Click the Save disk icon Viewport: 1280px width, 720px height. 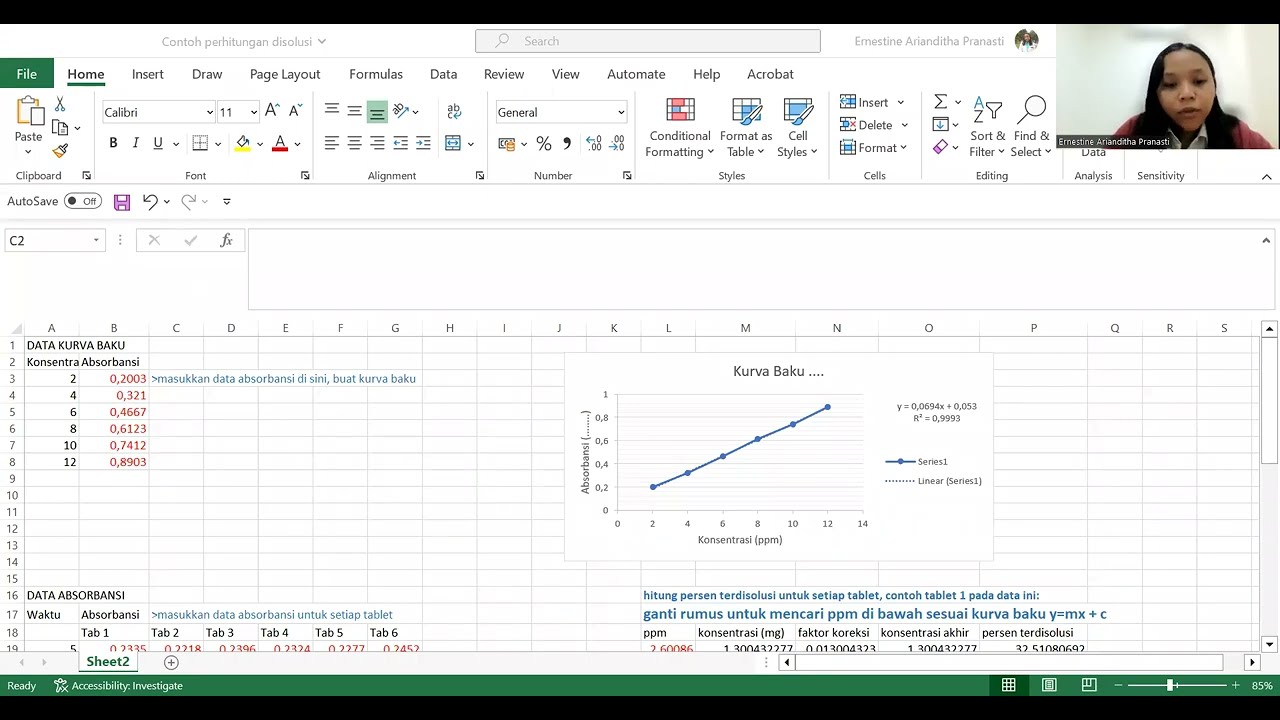122,202
